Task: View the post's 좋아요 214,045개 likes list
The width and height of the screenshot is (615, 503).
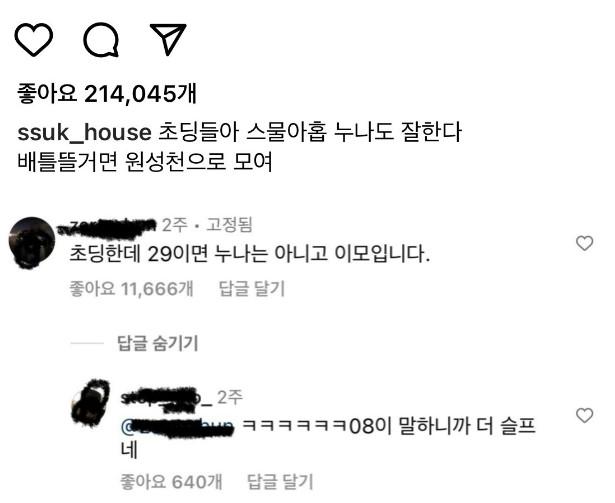Action: tap(107, 94)
